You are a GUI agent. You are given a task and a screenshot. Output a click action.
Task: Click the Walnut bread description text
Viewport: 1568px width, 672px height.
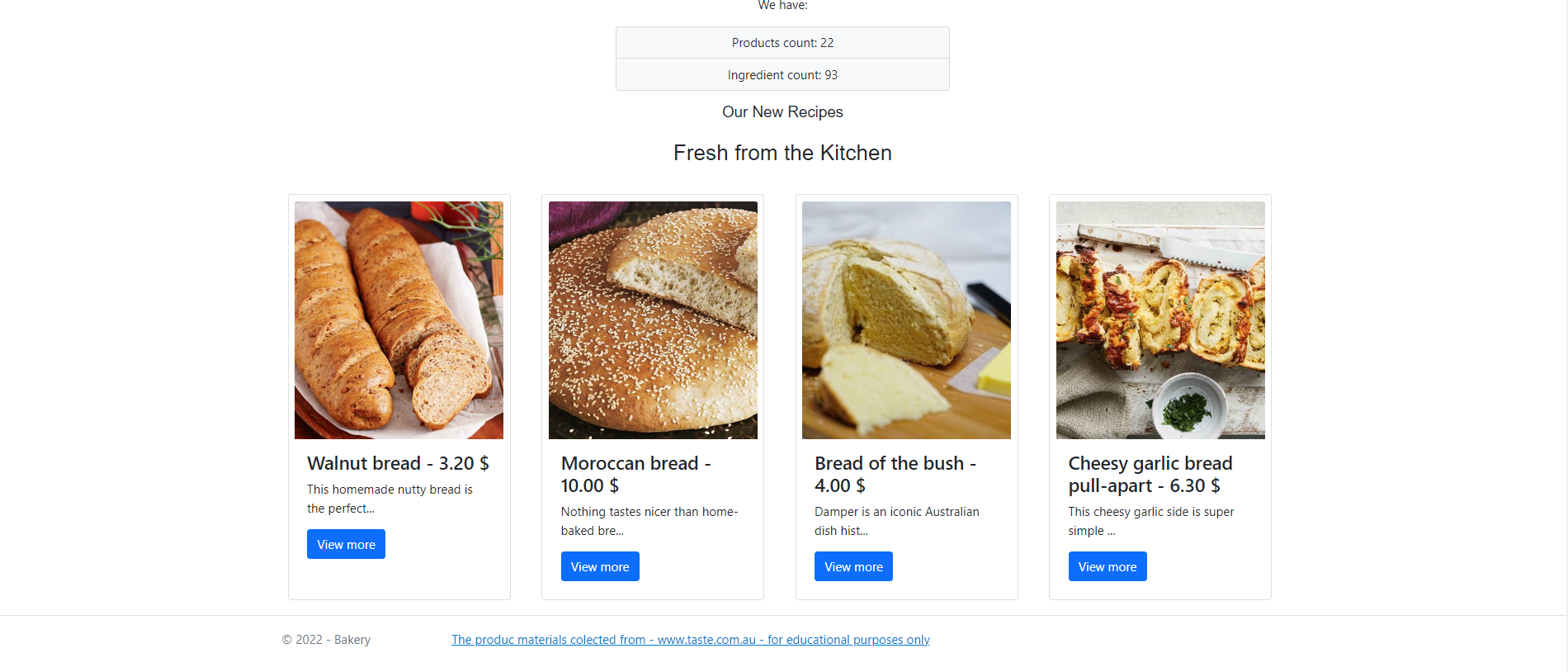click(x=390, y=499)
